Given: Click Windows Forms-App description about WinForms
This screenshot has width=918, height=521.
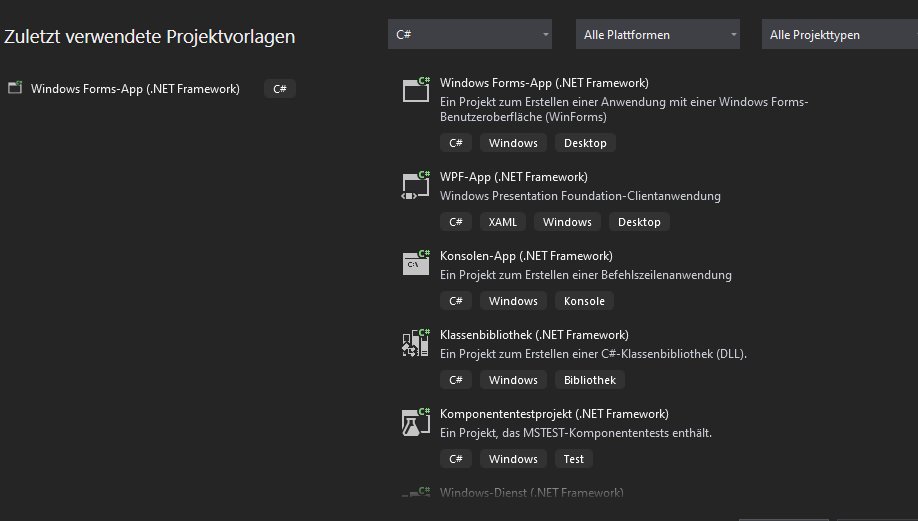Looking at the screenshot, I should (x=624, y=109).
